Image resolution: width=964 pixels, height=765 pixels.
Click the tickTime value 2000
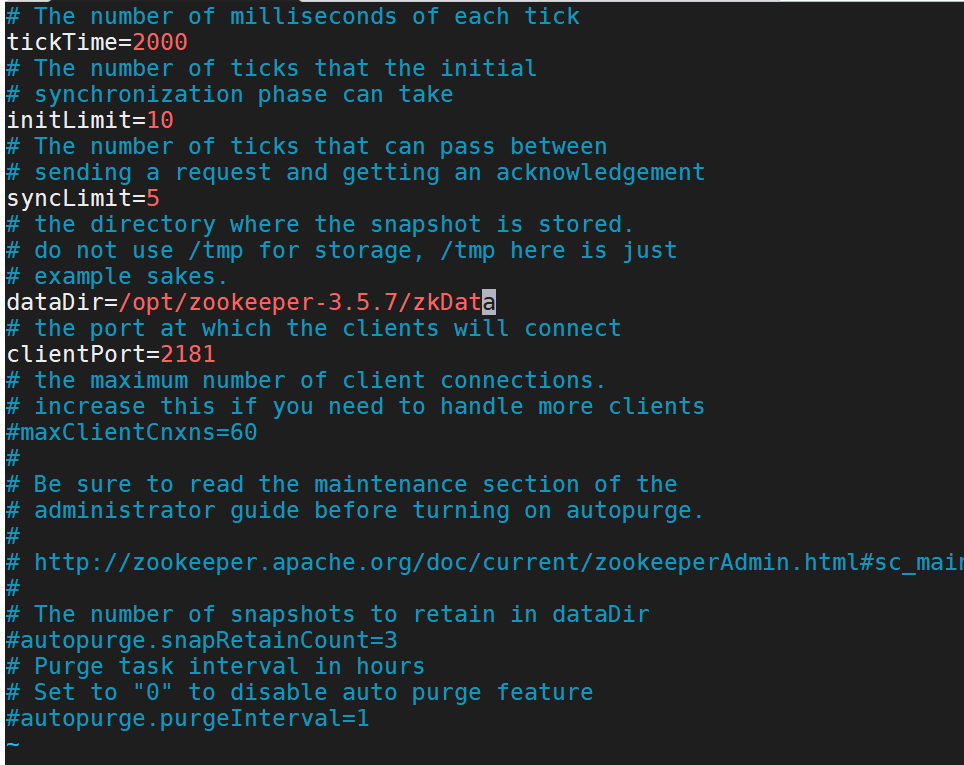(x=160, y=42)
